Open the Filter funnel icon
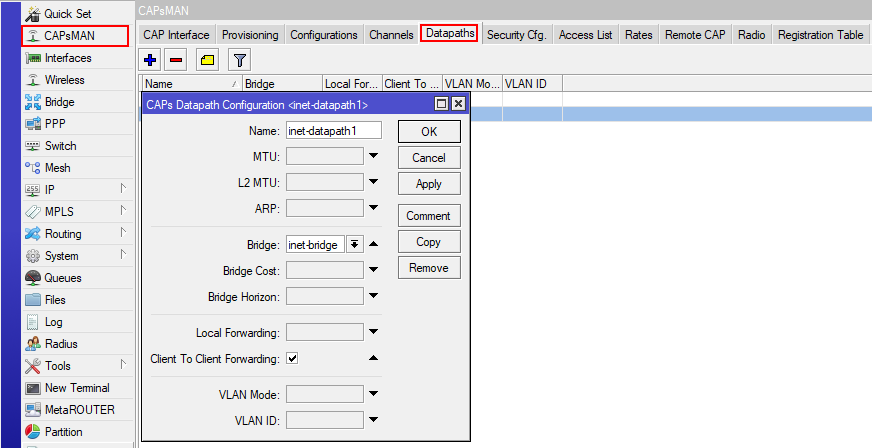This screenshot has width=872, height=448. coord(239,60)
